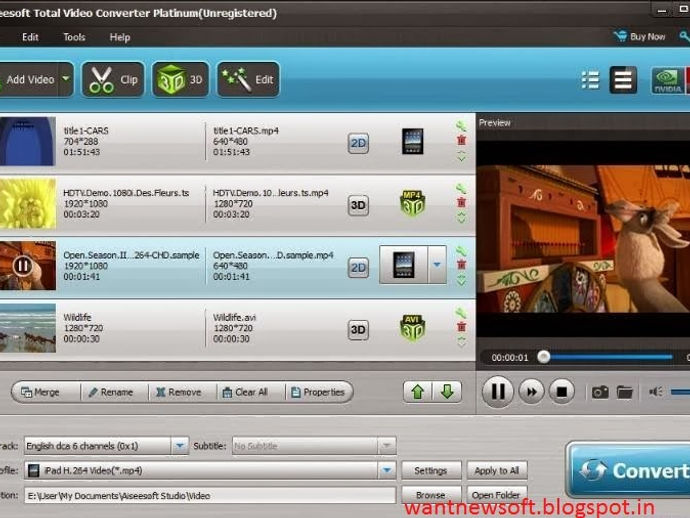Open the Help menu
This screenshot has height=518, width=690.
(x=120, y=37)
